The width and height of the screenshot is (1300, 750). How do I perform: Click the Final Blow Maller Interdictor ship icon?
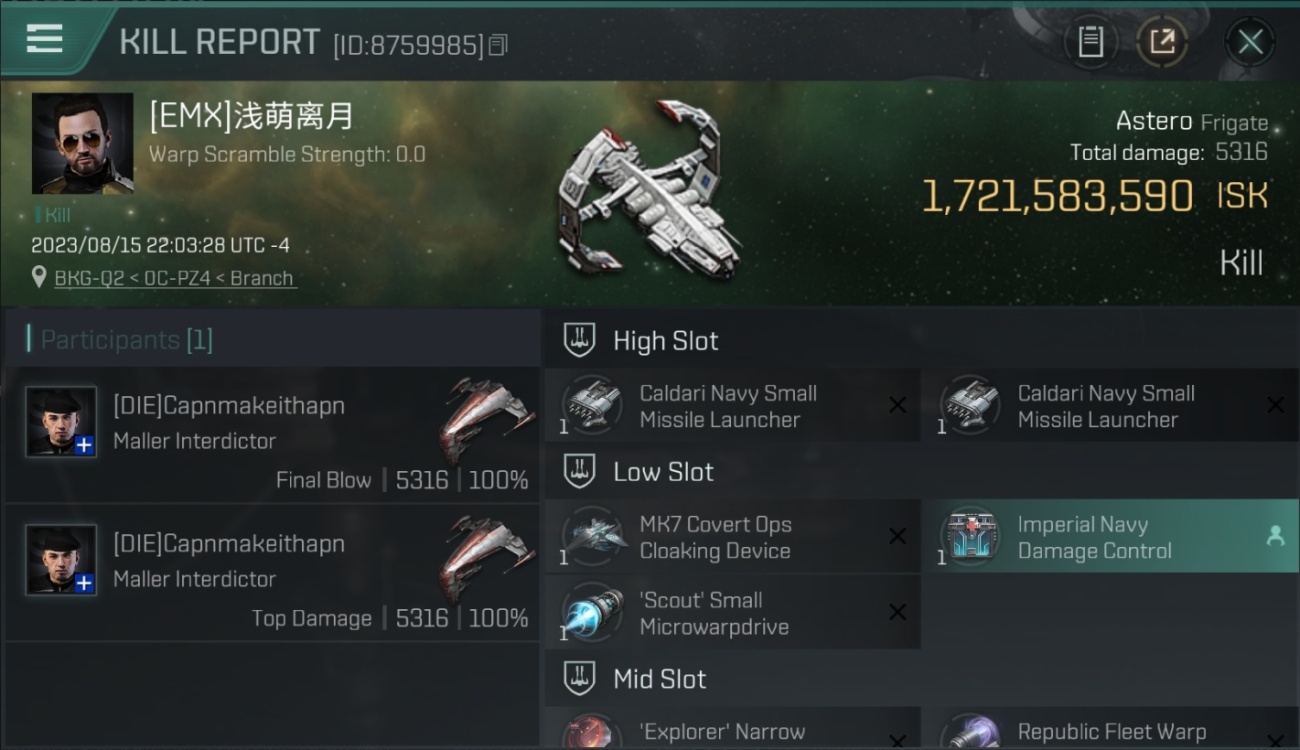(x=486, y=418)
